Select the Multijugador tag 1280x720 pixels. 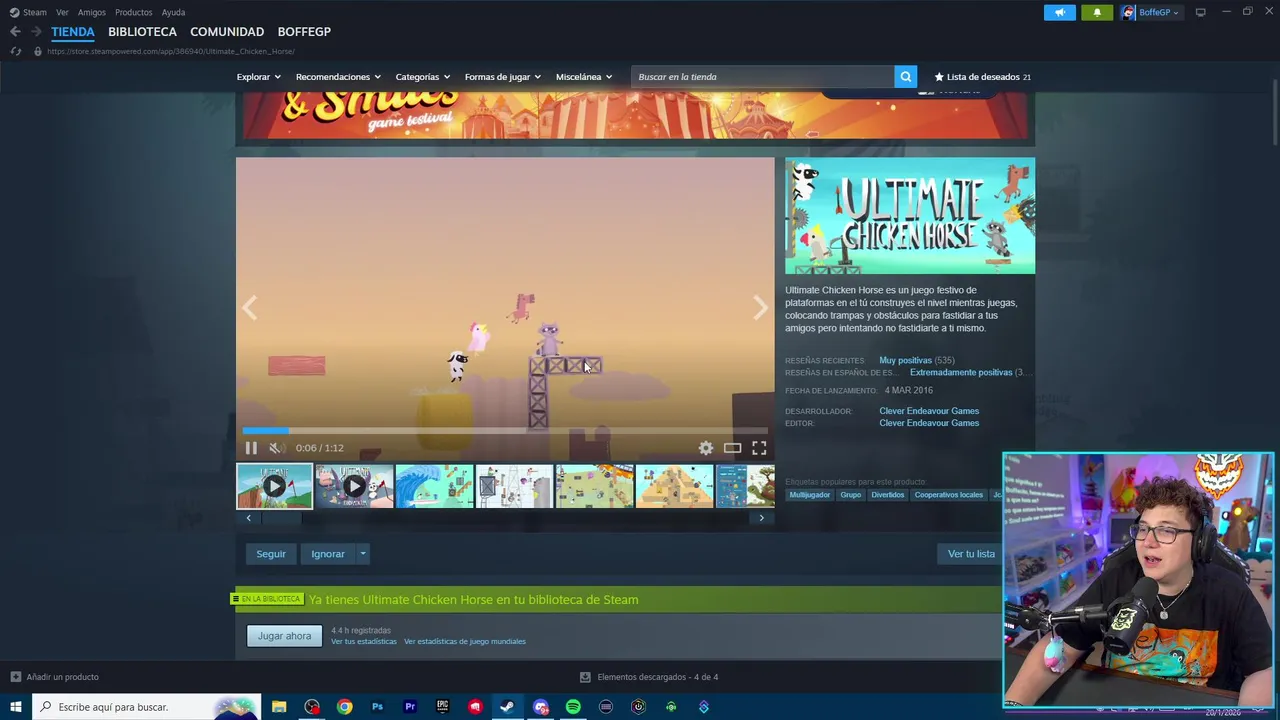810,495
